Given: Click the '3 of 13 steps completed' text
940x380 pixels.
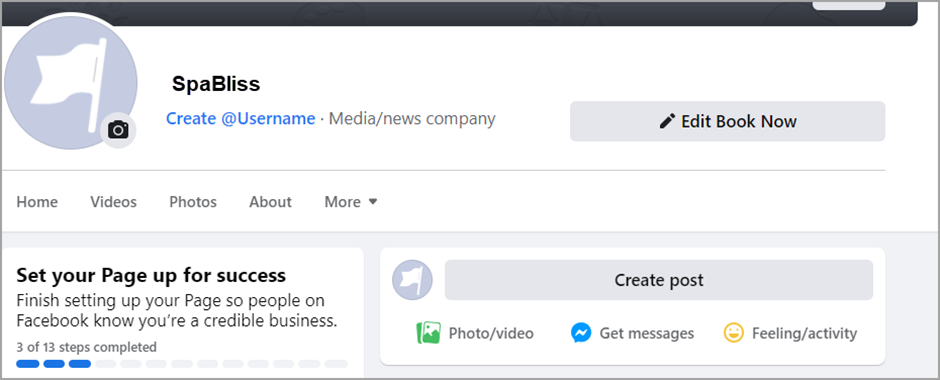Looking at the screenshot, I should point(86,347).
